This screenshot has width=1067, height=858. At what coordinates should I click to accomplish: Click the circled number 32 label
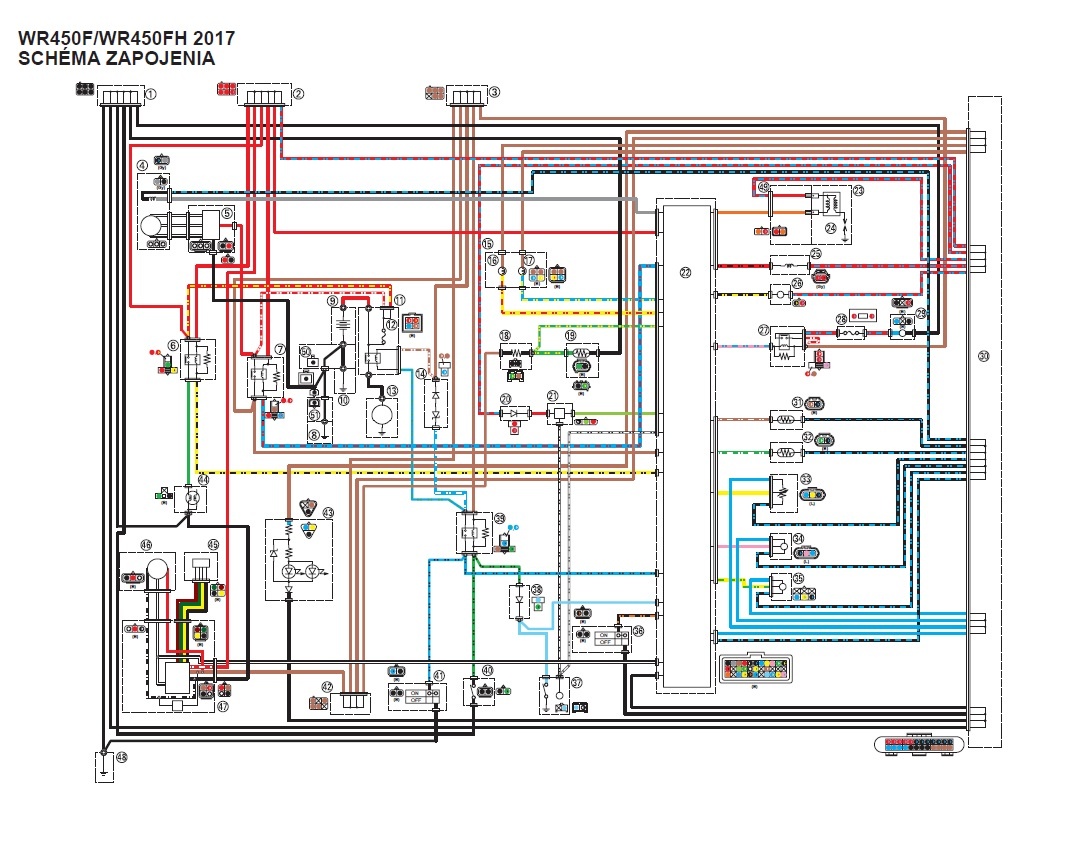click(807, 437)
